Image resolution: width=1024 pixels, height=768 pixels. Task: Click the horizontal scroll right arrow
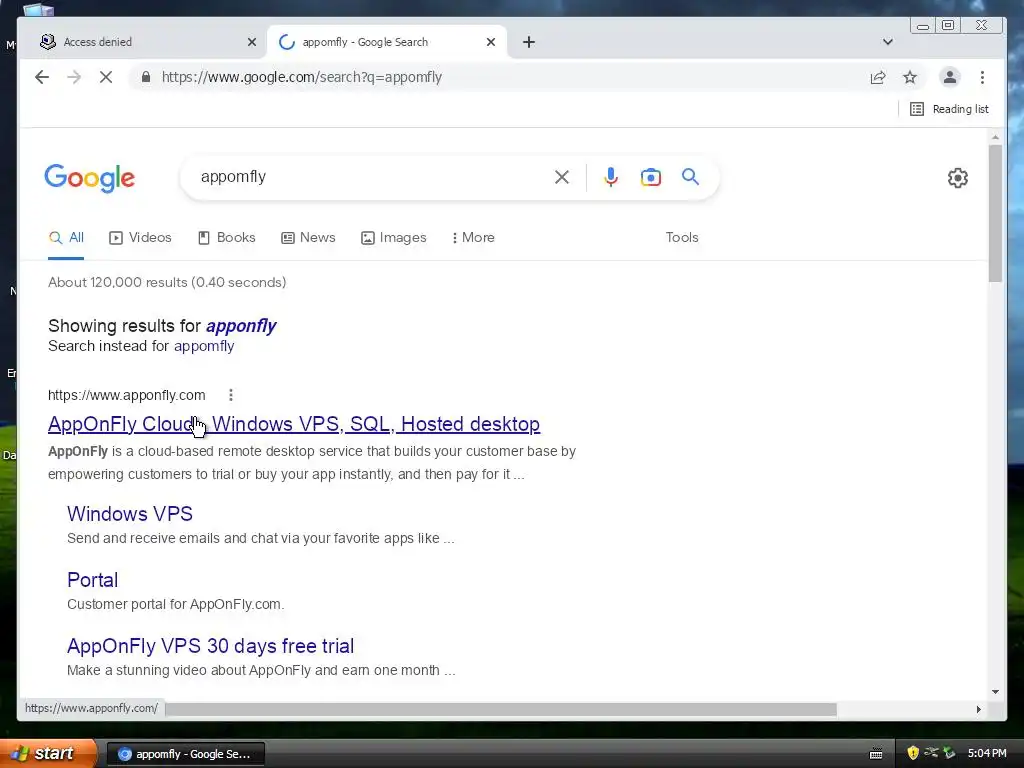coord(978,709)
